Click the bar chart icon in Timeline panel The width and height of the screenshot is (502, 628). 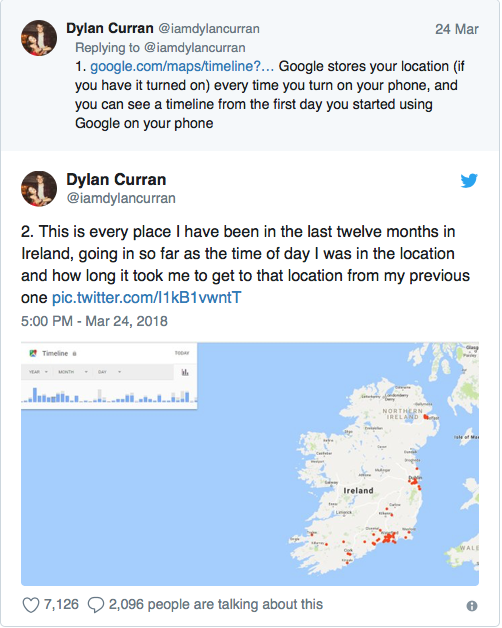pos(185,372)
